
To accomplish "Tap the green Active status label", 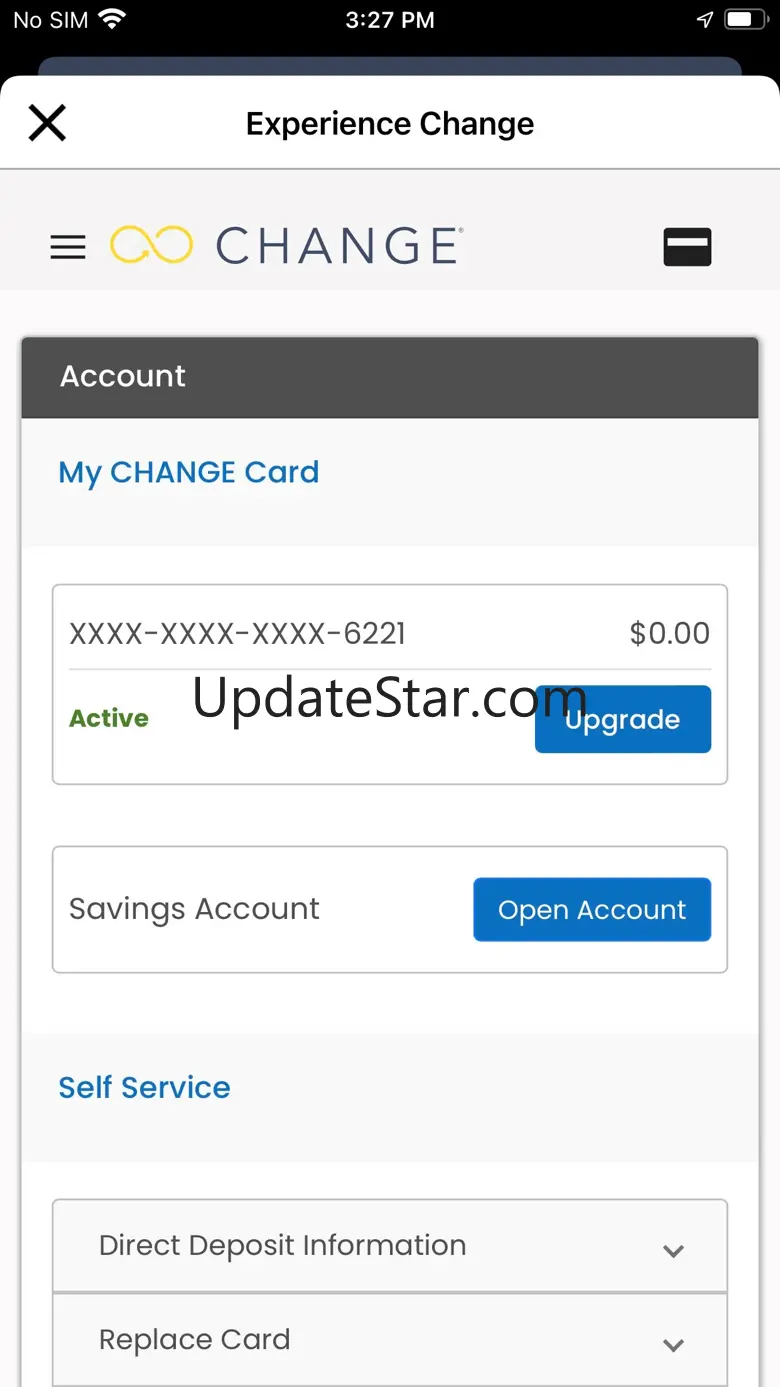I will pyautogui.click(x=109, y=718).
